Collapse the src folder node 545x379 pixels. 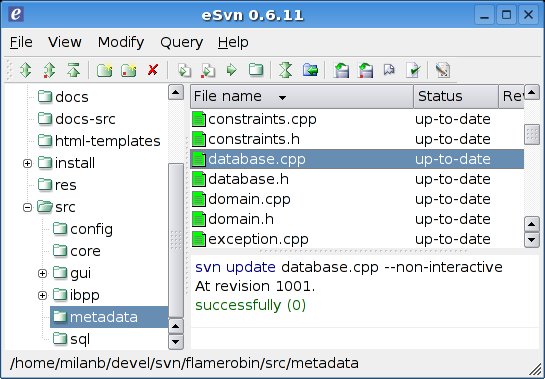point(27,208)
